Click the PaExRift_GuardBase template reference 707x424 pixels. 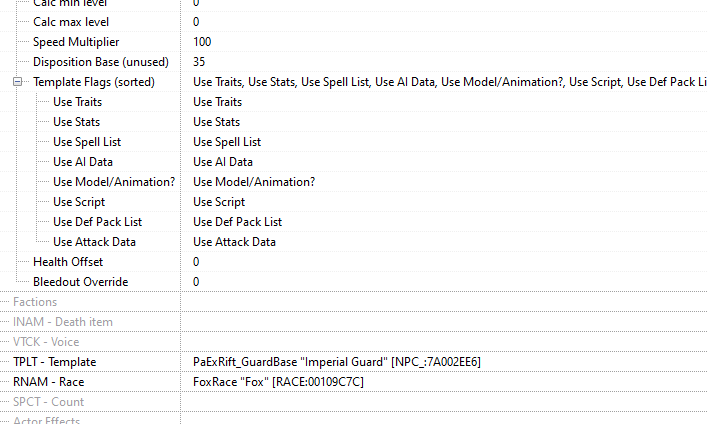click(337, 362)
